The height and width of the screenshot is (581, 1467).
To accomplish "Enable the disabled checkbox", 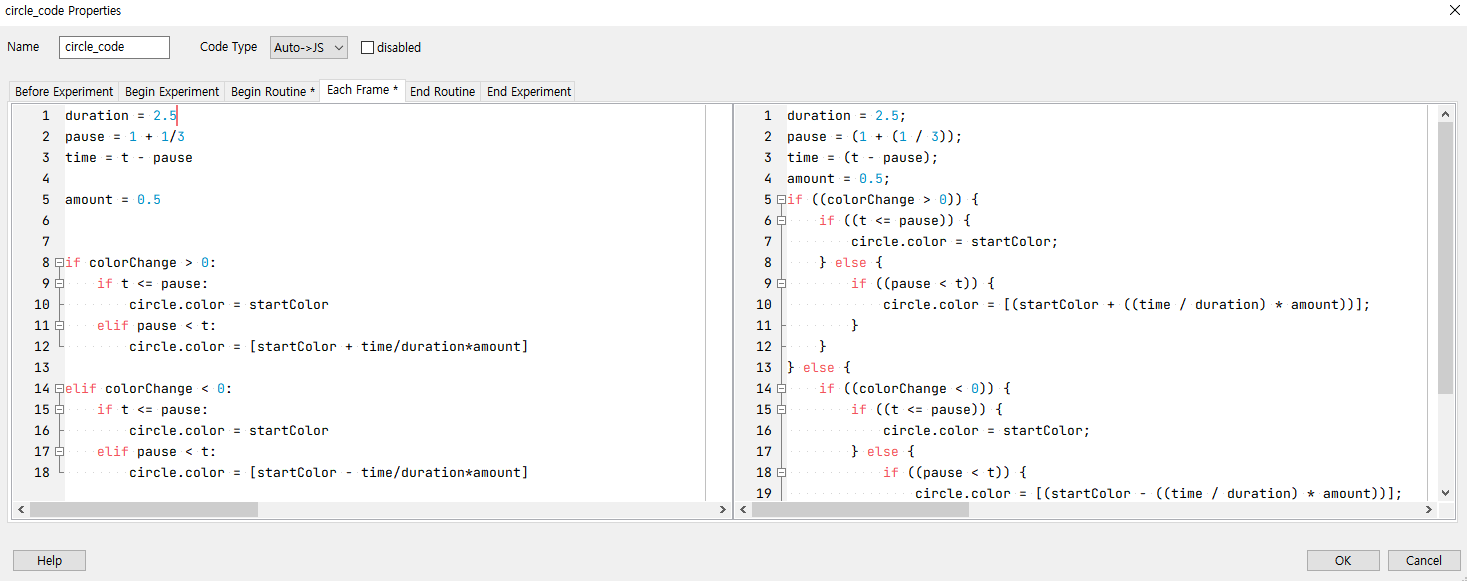I will pyautogui.click(x=367, y=46).
